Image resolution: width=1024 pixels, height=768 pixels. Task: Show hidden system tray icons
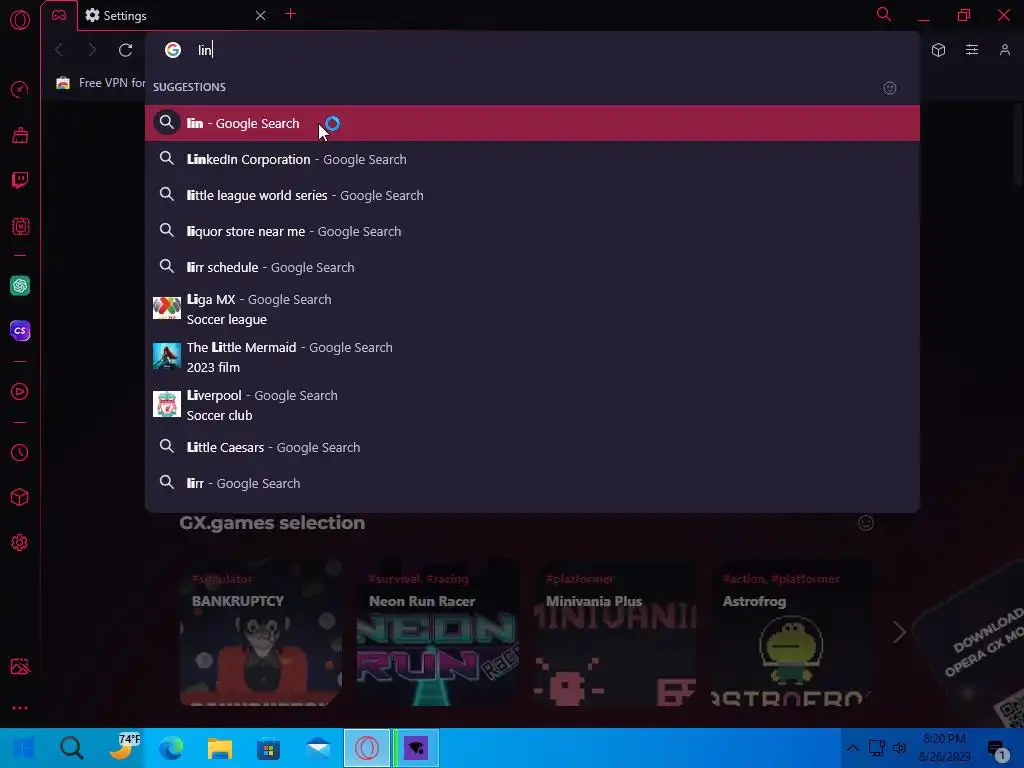click(x=853, y=748)
